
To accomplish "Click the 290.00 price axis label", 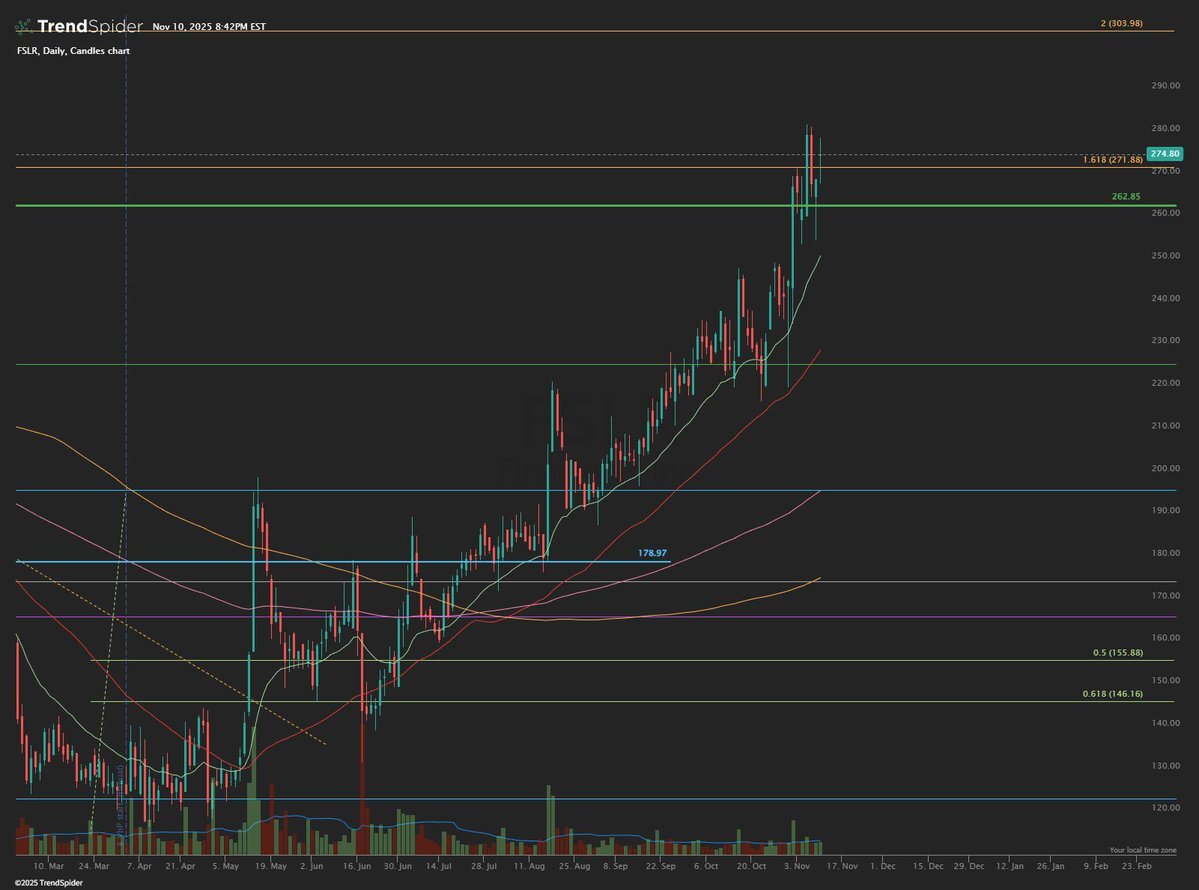I will pos(1165,86).
